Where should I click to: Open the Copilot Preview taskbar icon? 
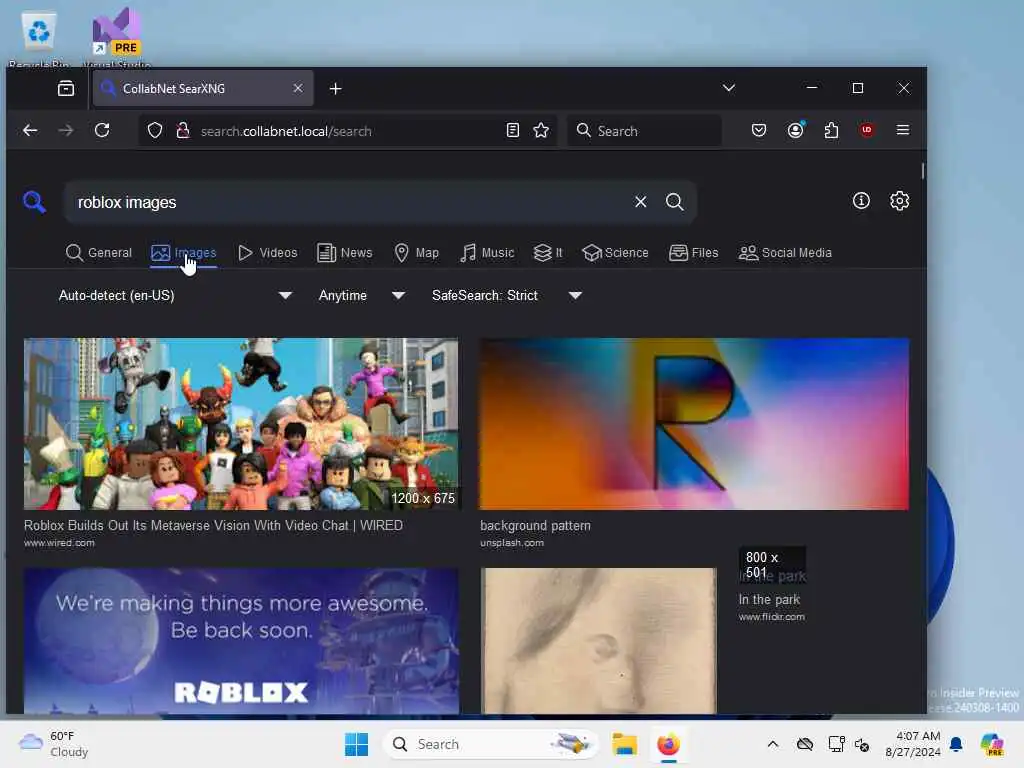(x=992, y=744)
